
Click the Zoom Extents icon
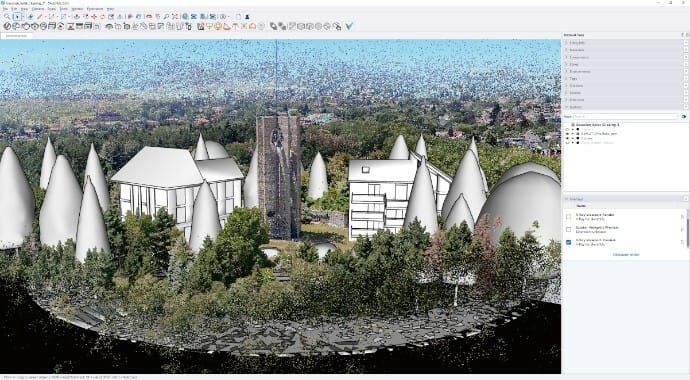tap(174, 17)
